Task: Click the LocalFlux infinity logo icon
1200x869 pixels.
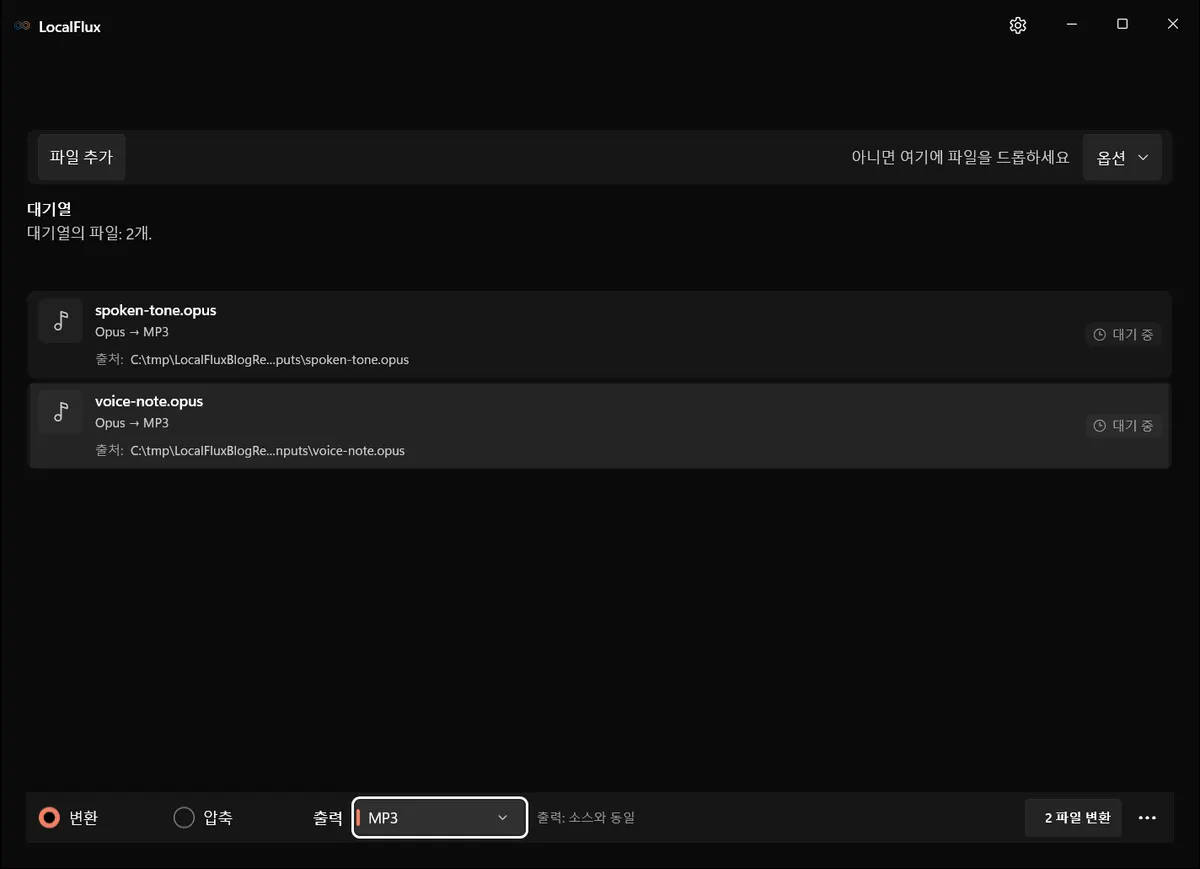Action: 22,27
